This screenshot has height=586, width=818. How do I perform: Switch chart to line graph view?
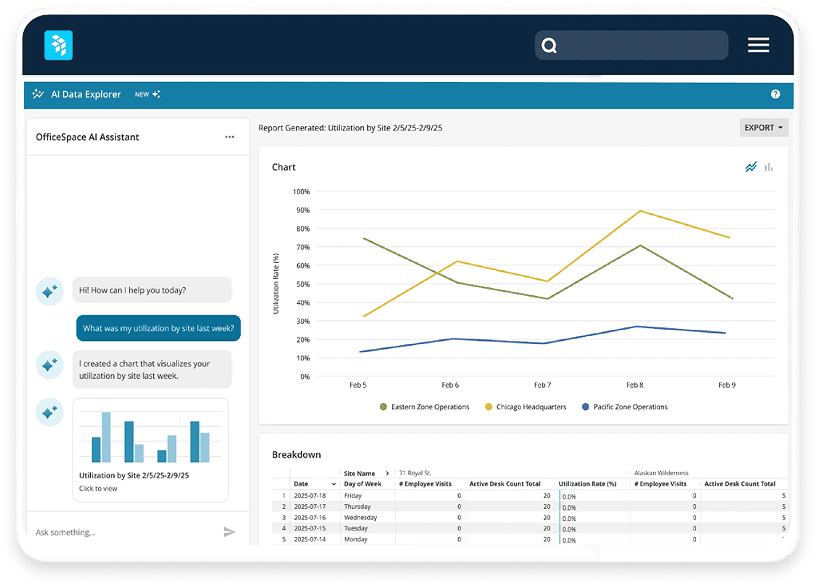pyautogui.click(x=750, y=167)
